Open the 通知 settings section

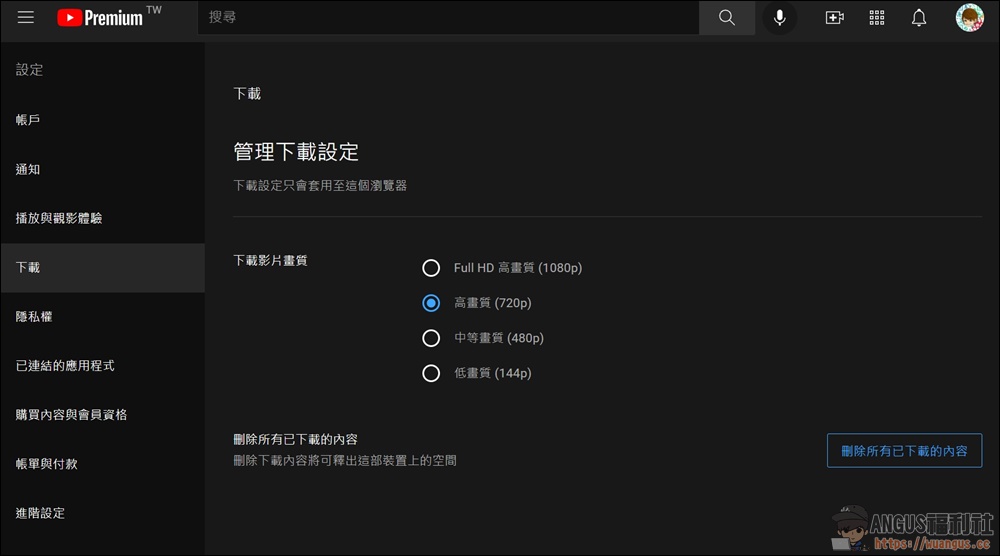[x=103, y=169]
